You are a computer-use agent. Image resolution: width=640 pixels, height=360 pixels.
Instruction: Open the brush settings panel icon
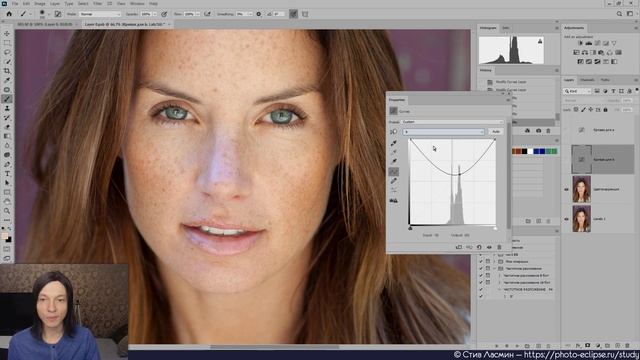[58, 14]
